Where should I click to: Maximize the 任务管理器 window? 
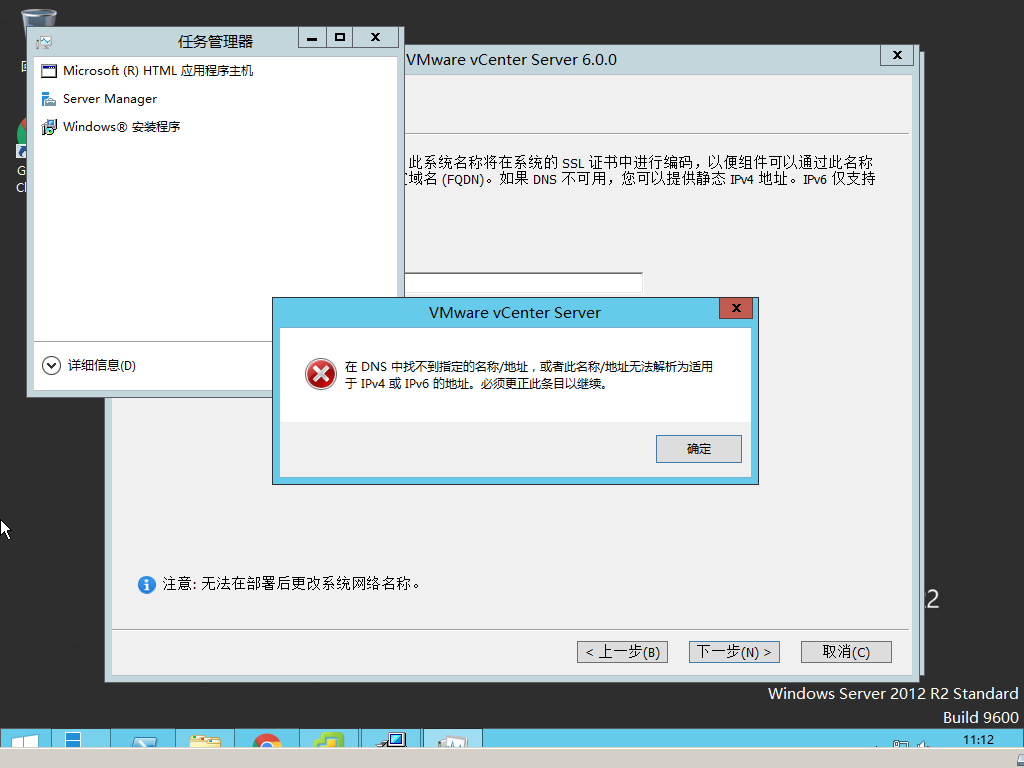[340, 38]
